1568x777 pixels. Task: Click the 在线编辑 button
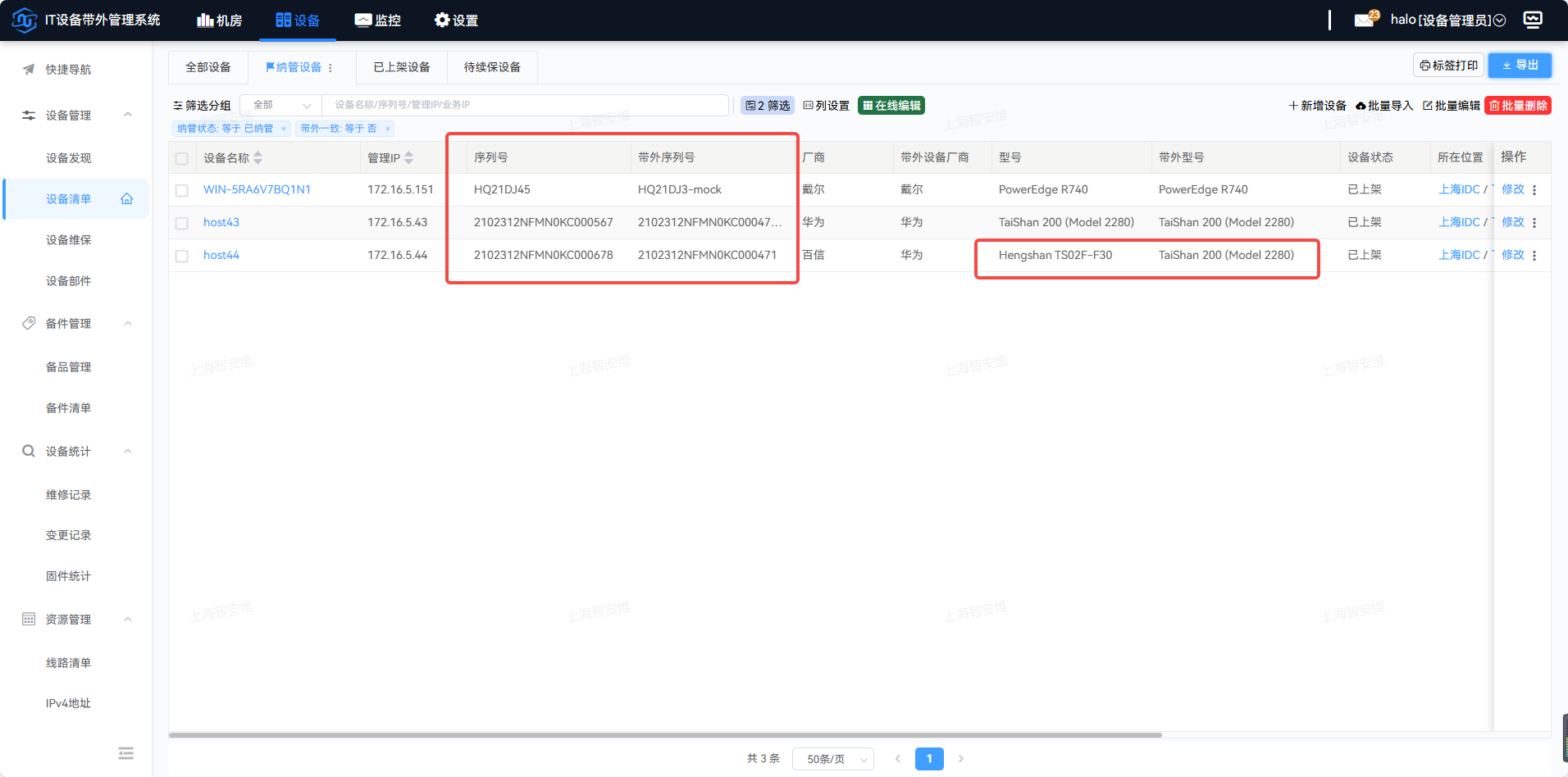point(891,106)
